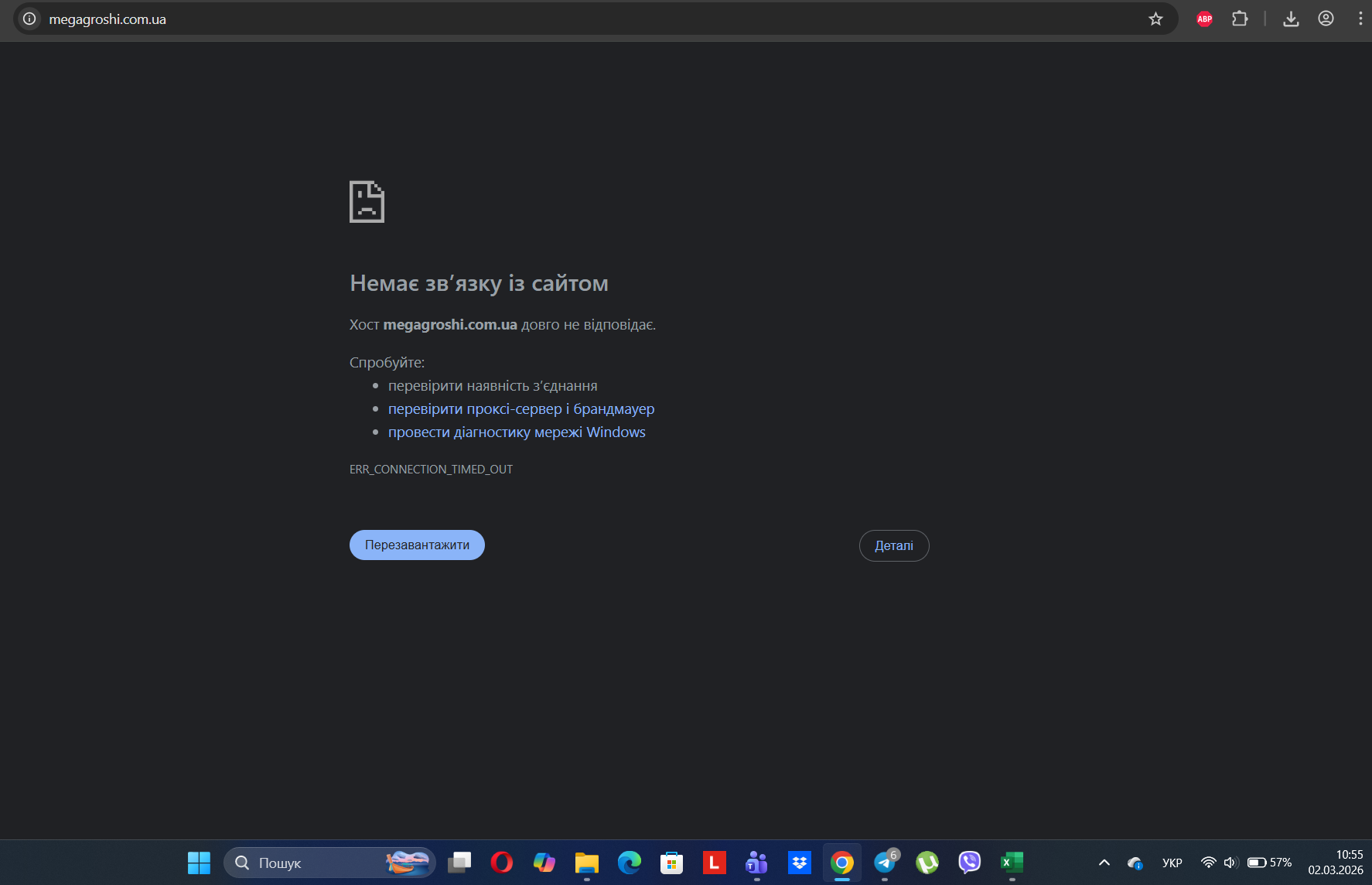Click the ERR_CONNECTION_TIMED_OUT error code text
The width and height of the screenshot is (1372, 885).
click(x=431, y=469)
